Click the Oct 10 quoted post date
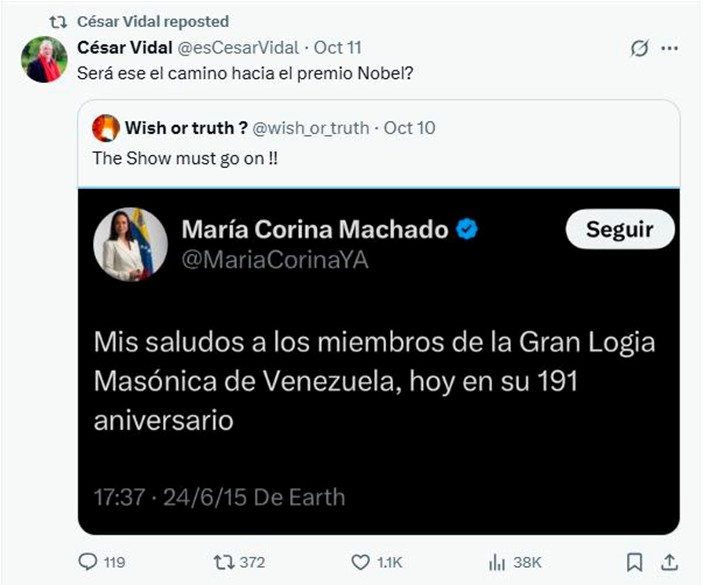 (410, 128)
